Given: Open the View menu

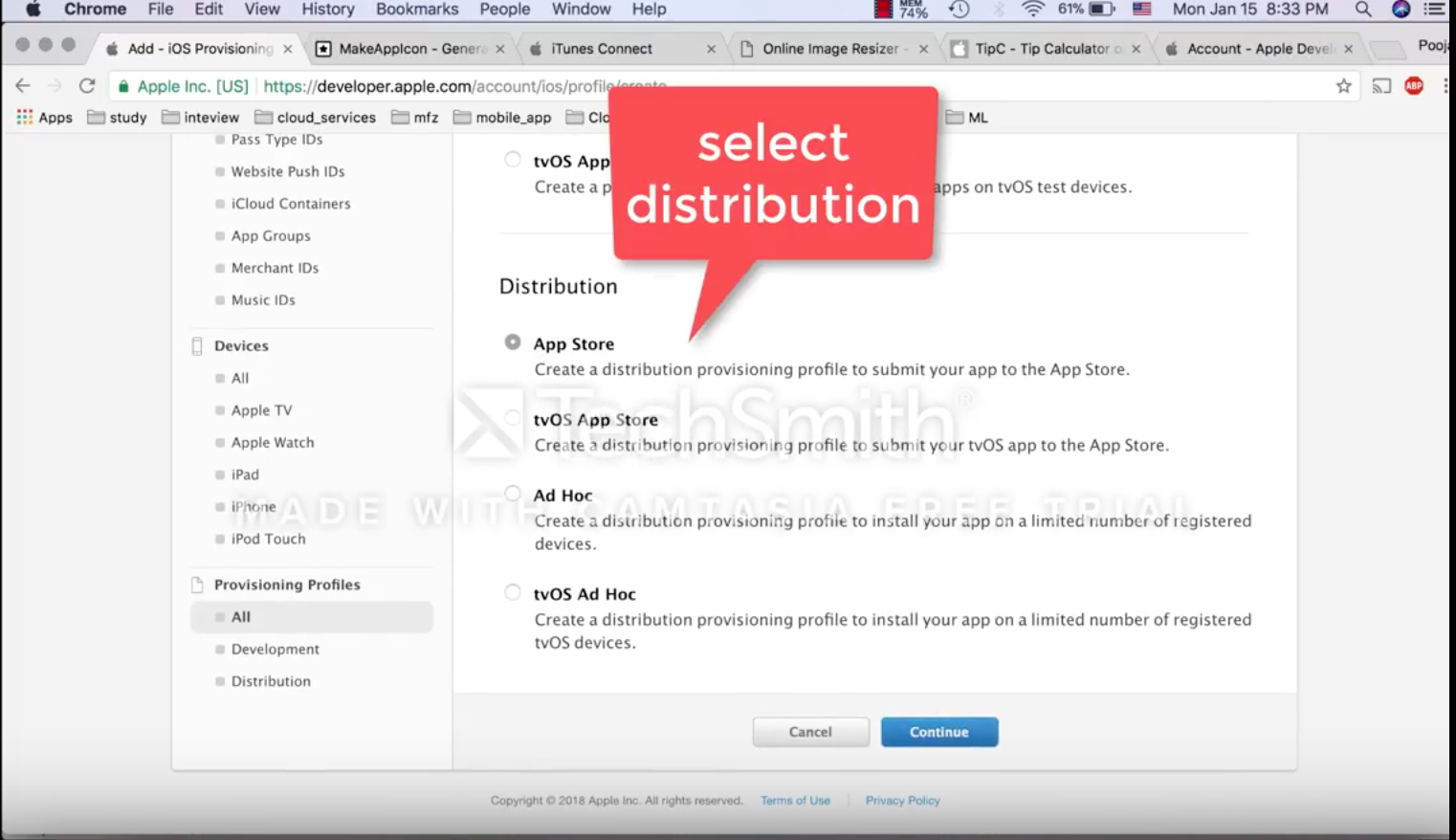Looking at the screenshot, I should coord(262,10).
